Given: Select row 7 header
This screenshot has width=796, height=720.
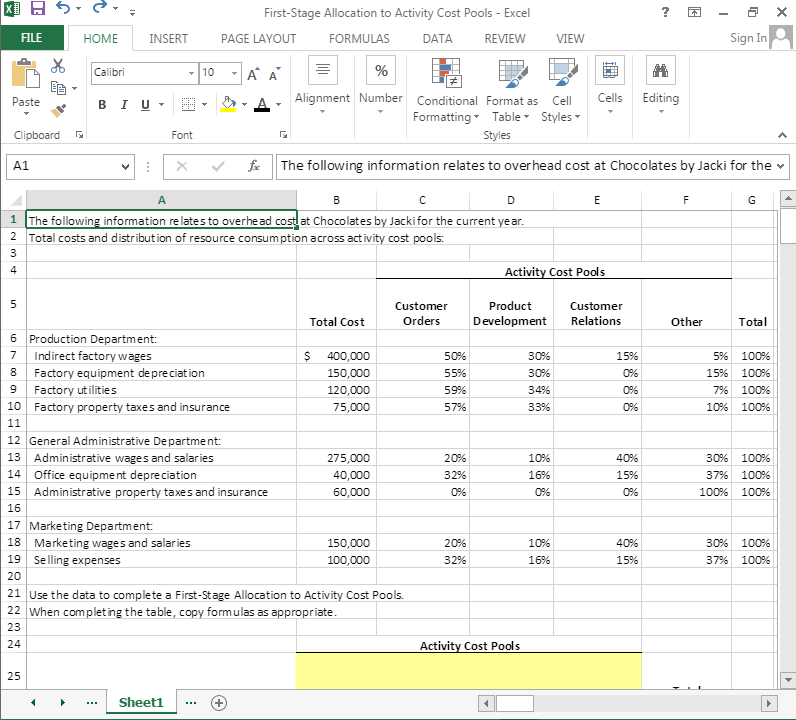Looking at the screenshot, I should coord(13,355).
